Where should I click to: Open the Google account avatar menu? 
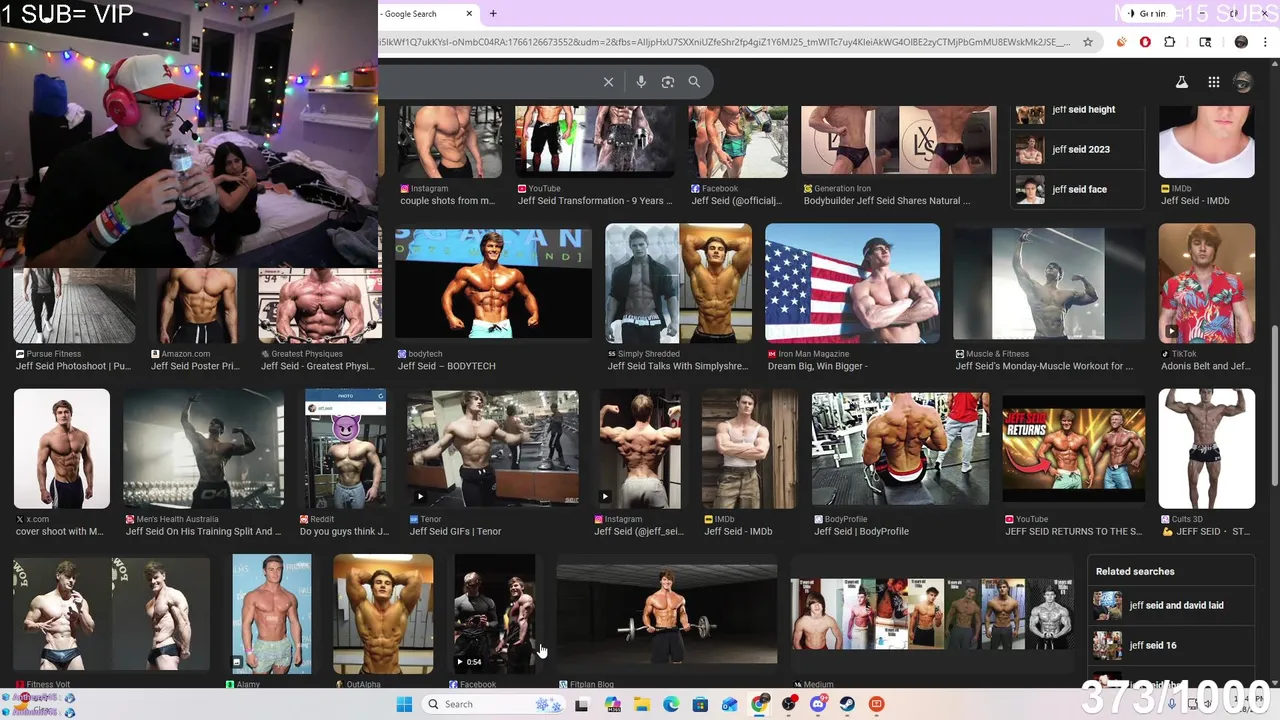[x=1243, y=82]
